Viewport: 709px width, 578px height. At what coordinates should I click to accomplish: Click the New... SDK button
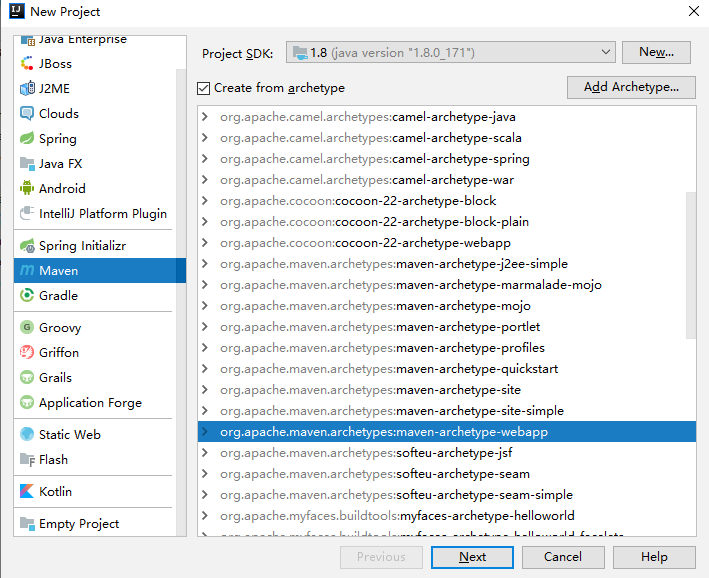[656, 52]
